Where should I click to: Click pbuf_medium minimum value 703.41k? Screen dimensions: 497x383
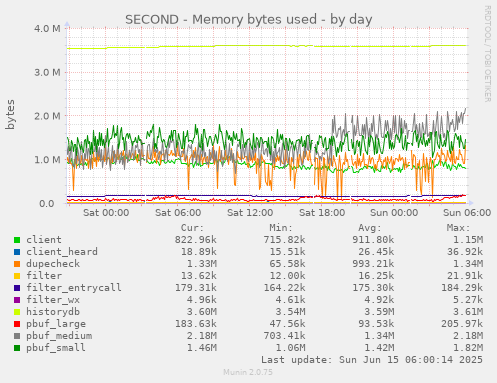click(x=284, y=336)
